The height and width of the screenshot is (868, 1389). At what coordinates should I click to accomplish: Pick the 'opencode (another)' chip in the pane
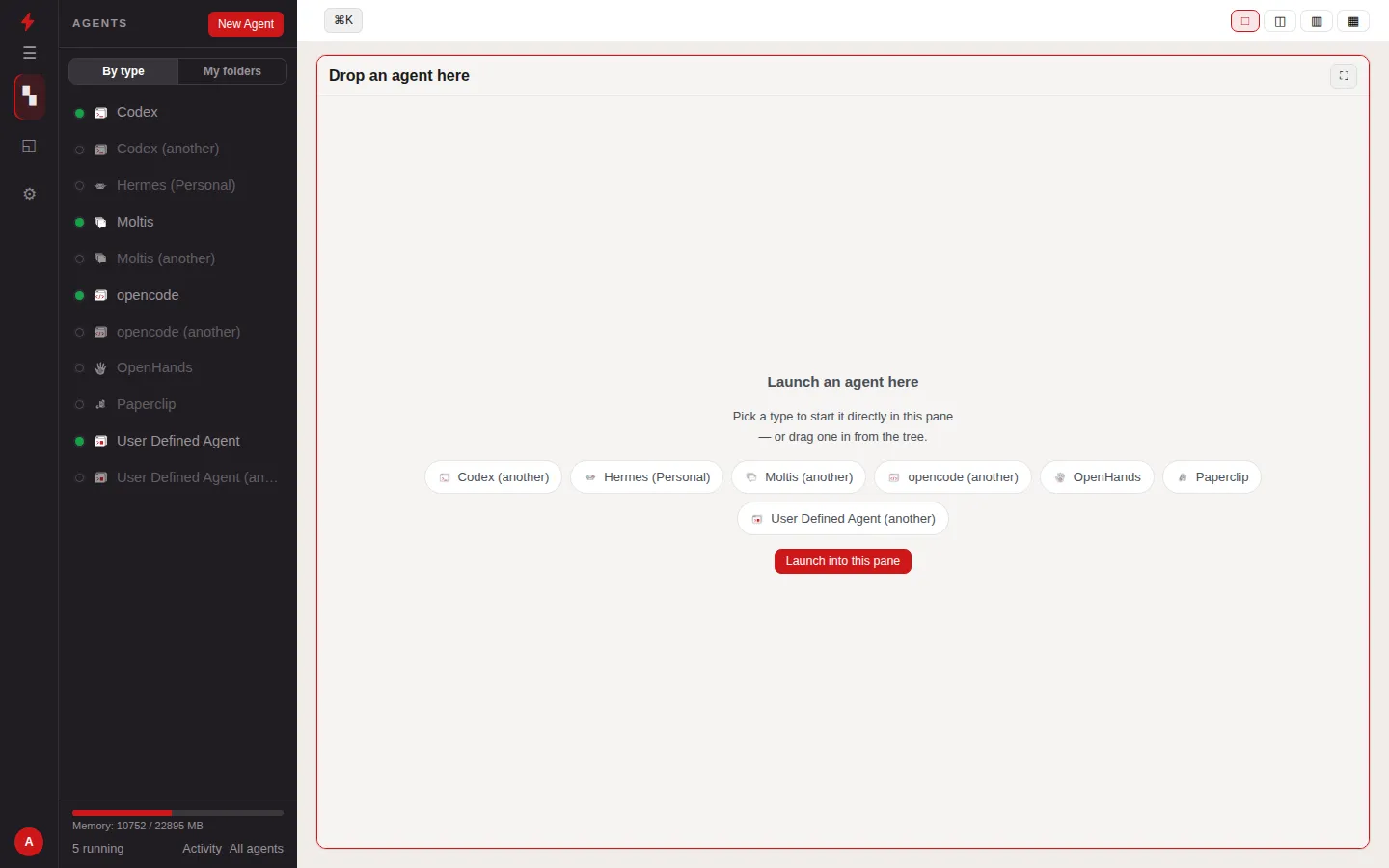(953, 477)
